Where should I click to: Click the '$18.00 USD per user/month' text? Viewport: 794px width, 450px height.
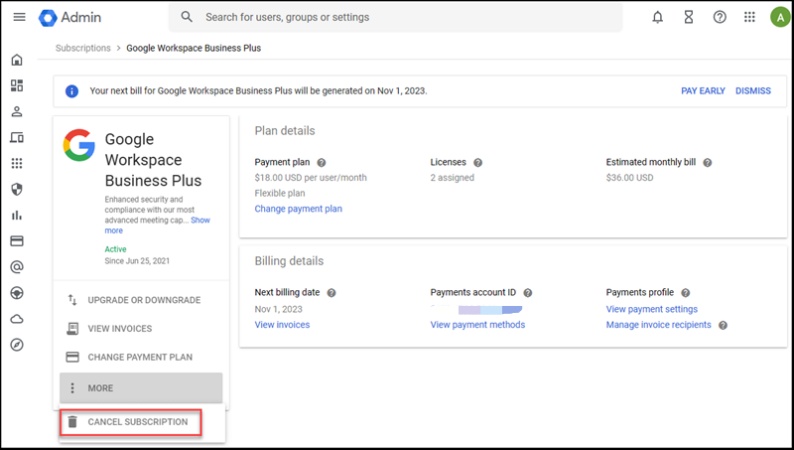point(310,178)
